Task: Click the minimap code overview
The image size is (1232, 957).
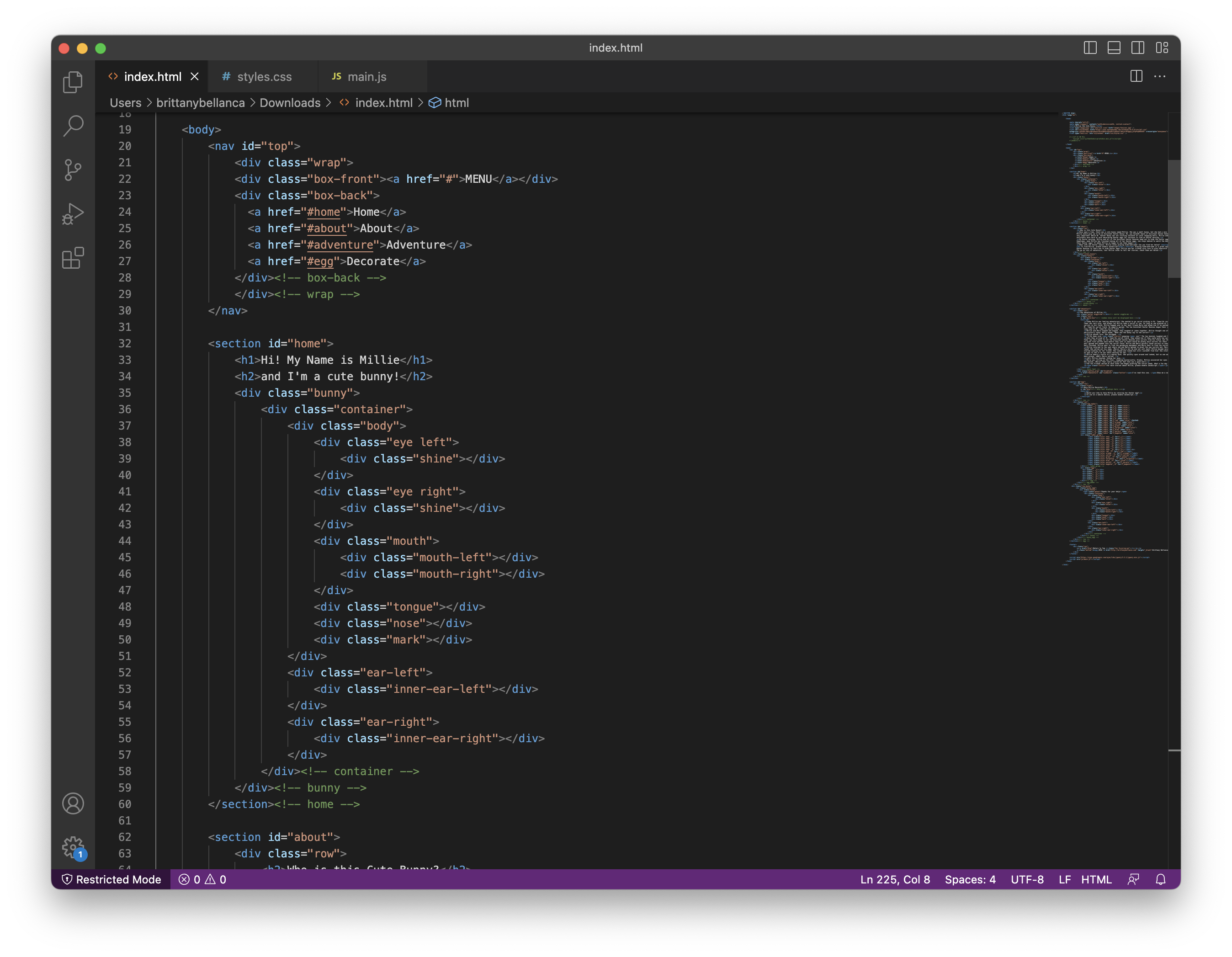Action: tap(1114, 339)
